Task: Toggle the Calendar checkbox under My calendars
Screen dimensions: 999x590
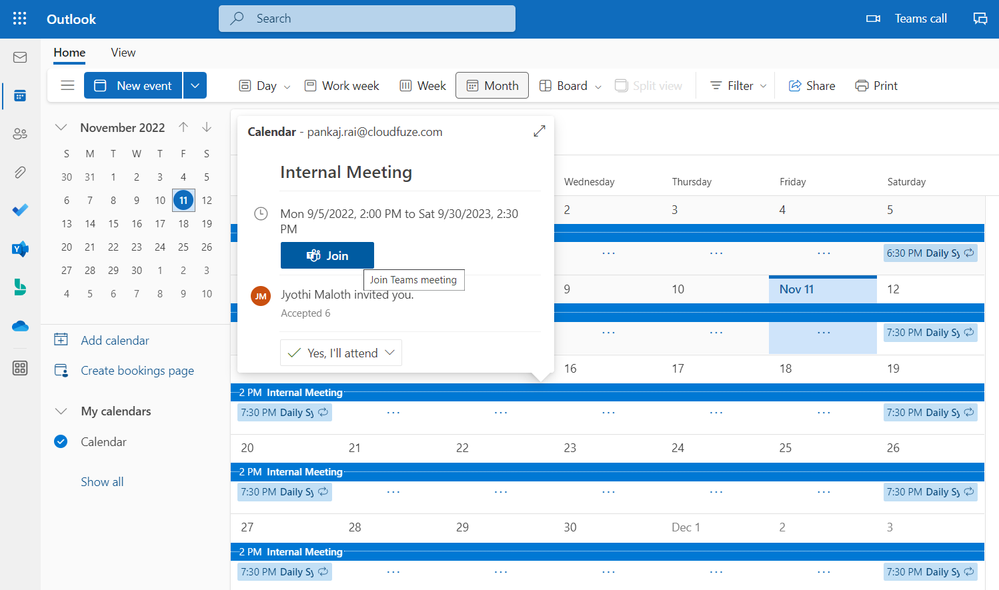Action: 61,442
